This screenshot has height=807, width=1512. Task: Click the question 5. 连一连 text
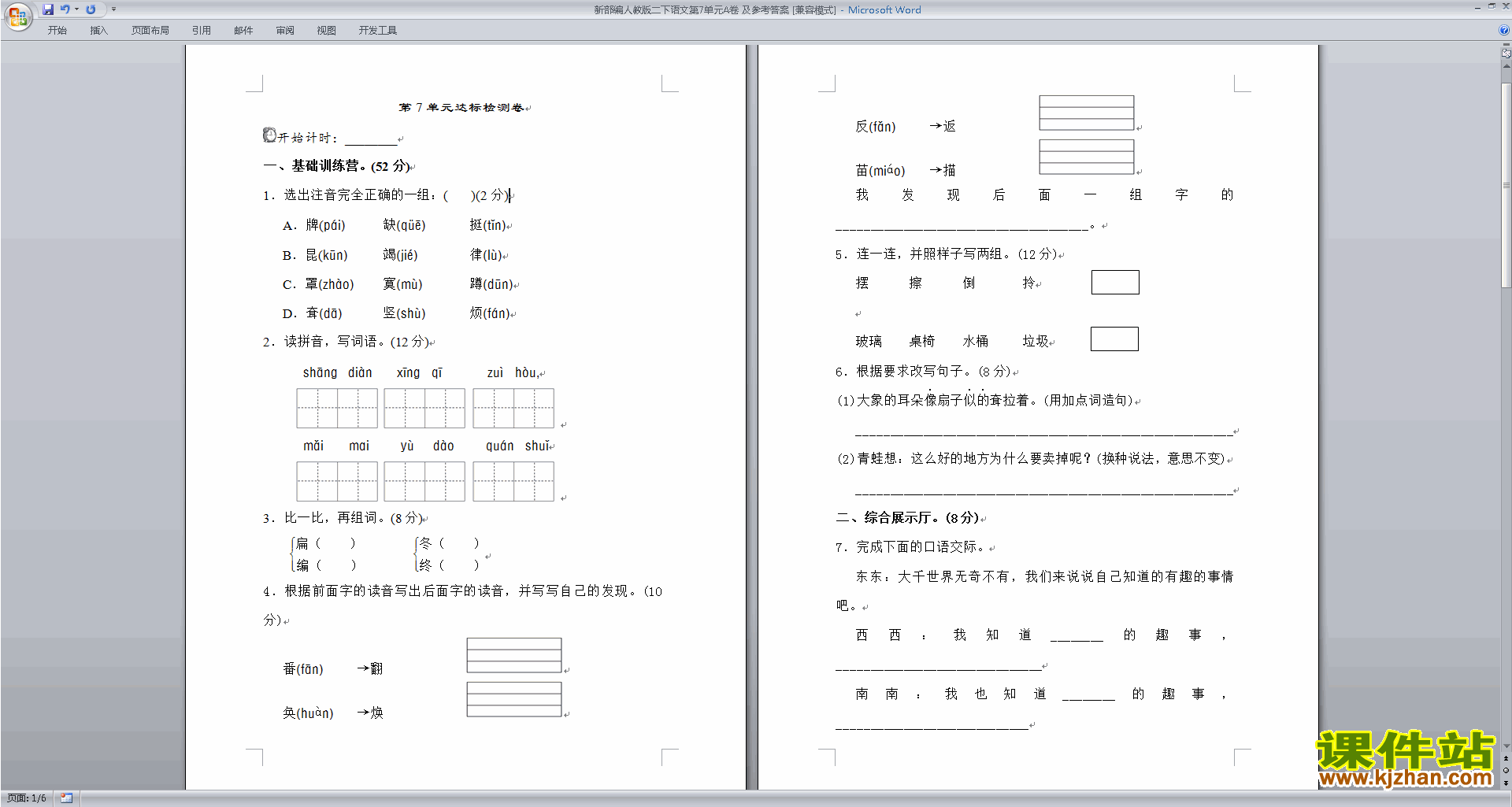click(947, 254)
